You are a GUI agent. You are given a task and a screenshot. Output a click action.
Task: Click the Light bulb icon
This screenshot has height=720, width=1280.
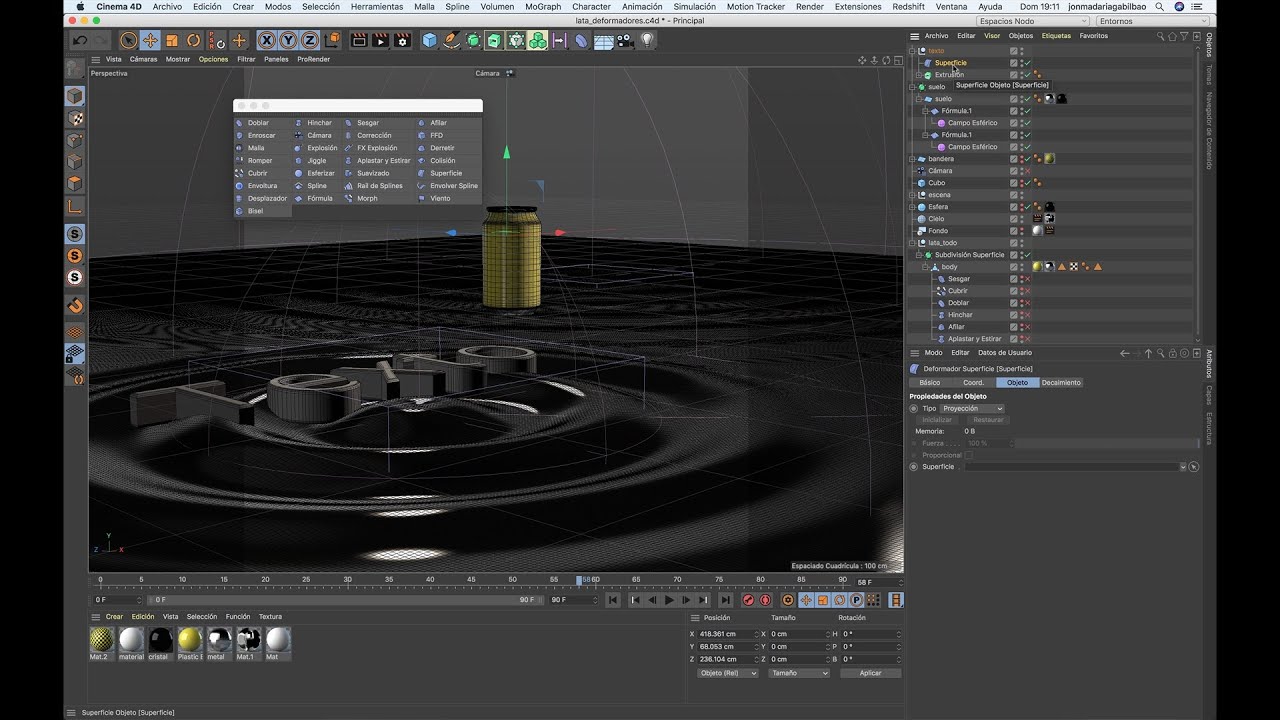click(647, 41)
